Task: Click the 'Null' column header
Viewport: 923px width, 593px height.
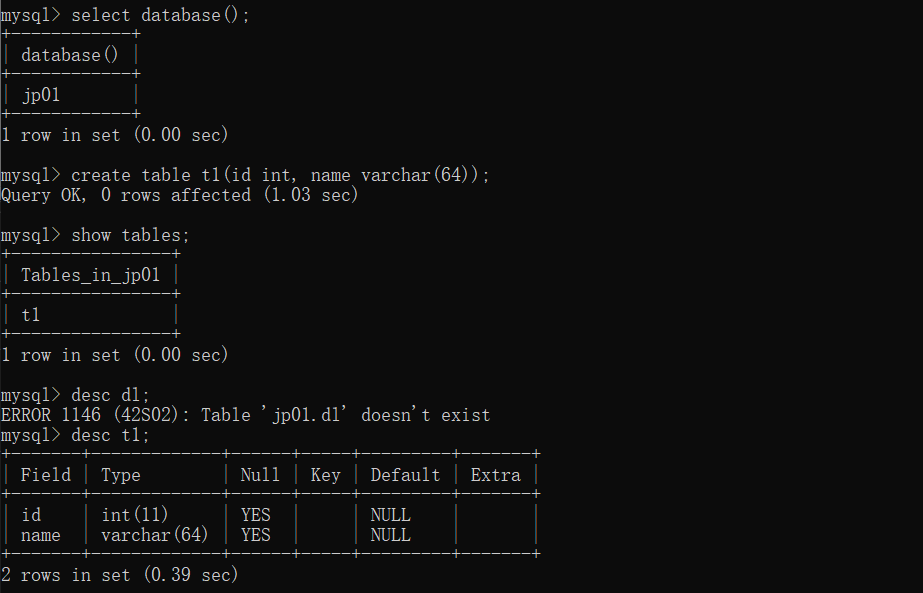Action: click(x=260, y=475)
